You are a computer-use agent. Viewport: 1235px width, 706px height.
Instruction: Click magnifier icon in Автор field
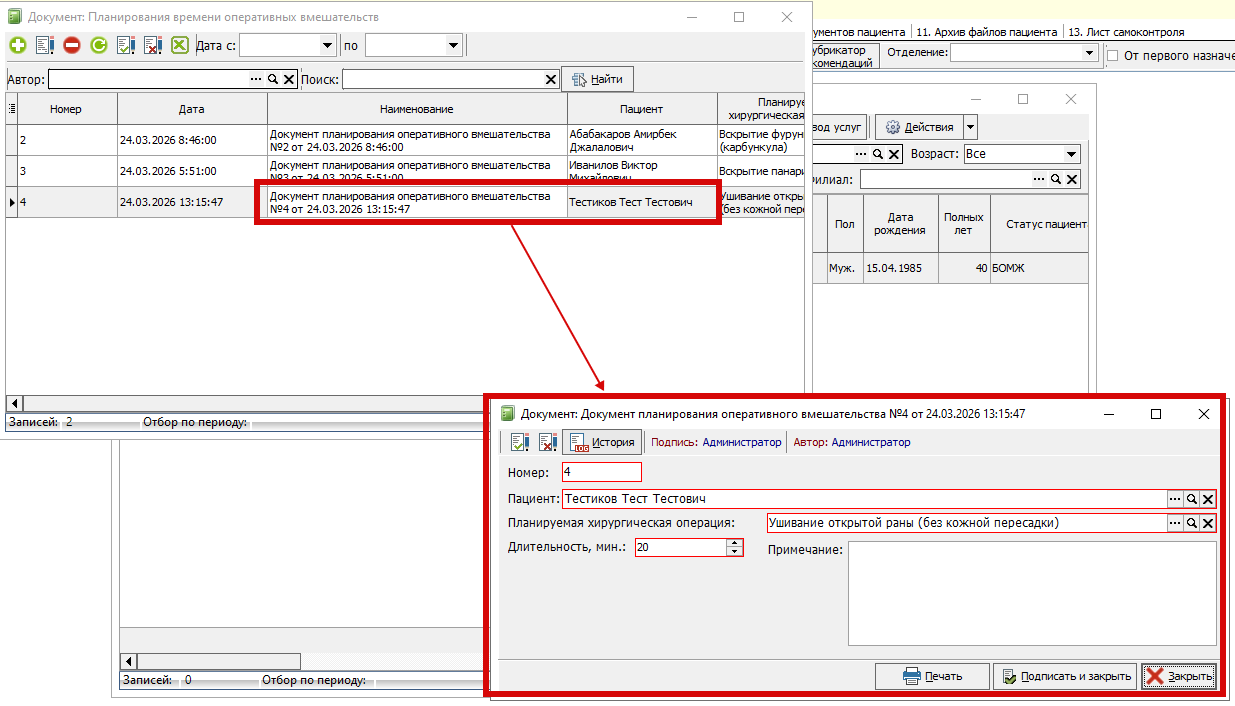coord(272,79)
